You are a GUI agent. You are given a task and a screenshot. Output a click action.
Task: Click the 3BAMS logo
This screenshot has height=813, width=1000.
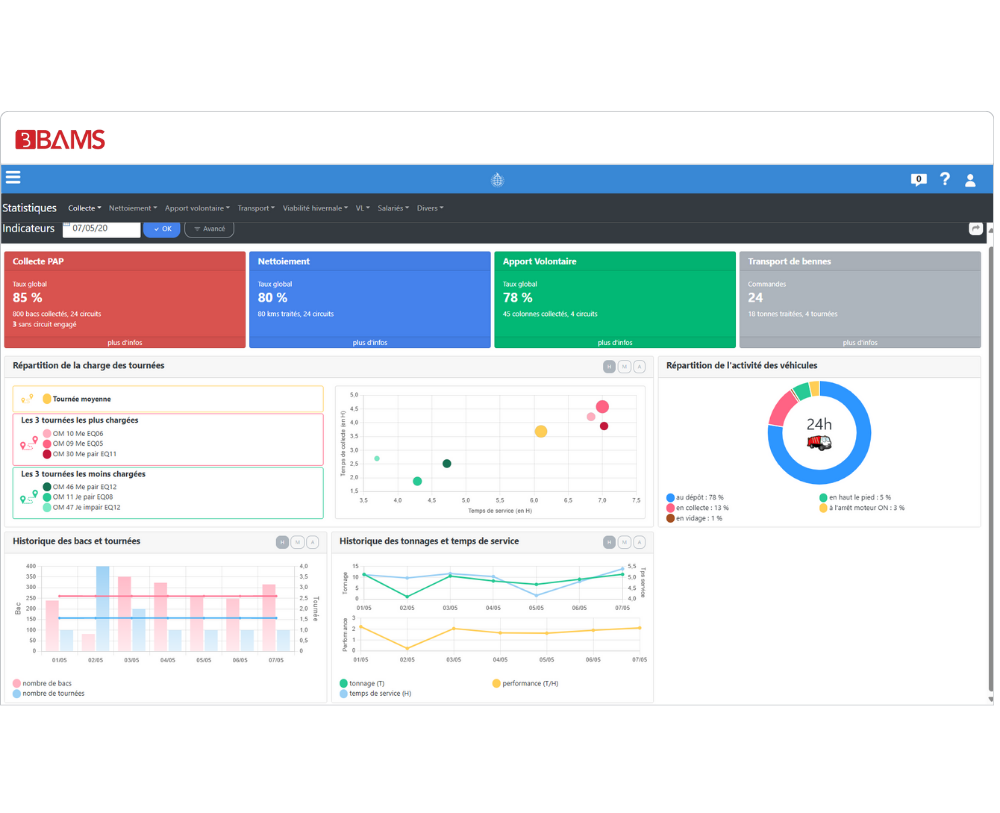click(x=60, y=140)
